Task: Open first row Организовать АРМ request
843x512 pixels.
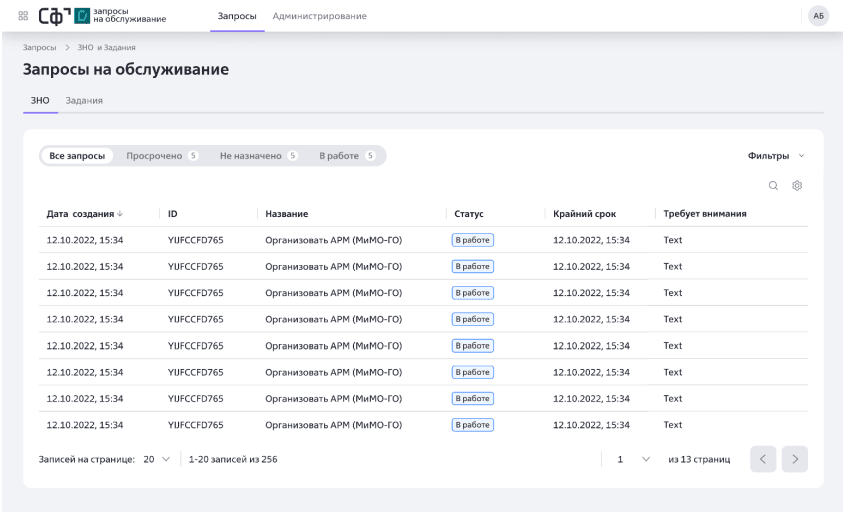Action: click(x=333, y=240)
